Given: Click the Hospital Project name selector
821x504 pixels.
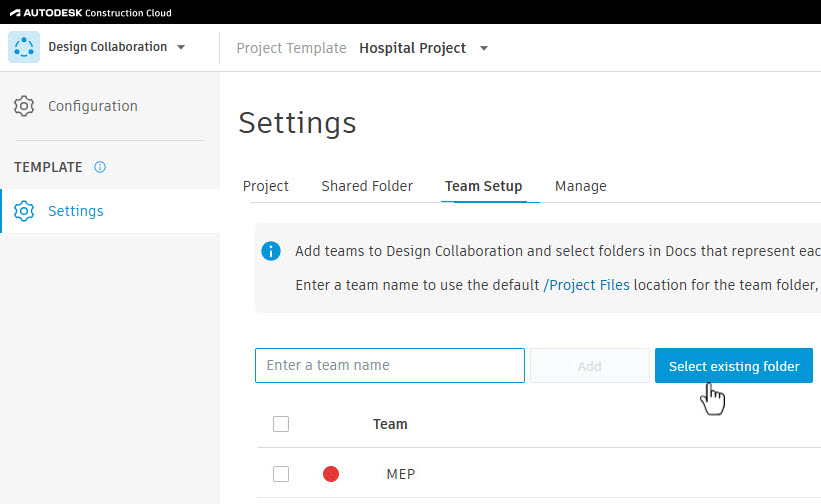Looking at the screenshot, I should [413, 48].
